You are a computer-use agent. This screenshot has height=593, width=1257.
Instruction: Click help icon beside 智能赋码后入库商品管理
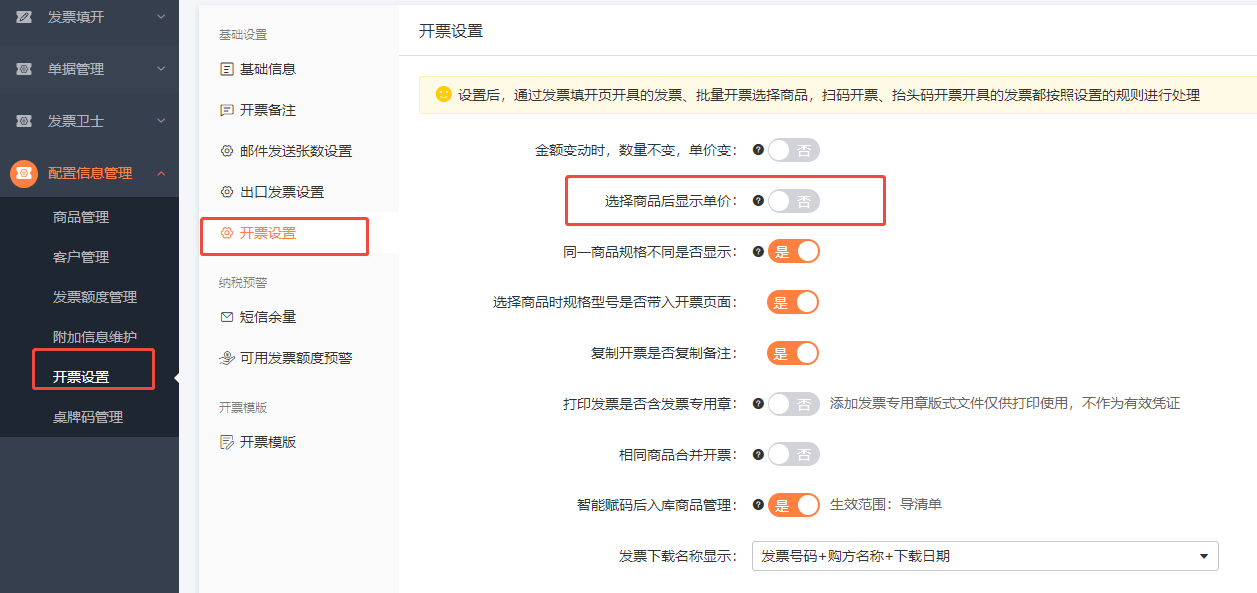758,505
